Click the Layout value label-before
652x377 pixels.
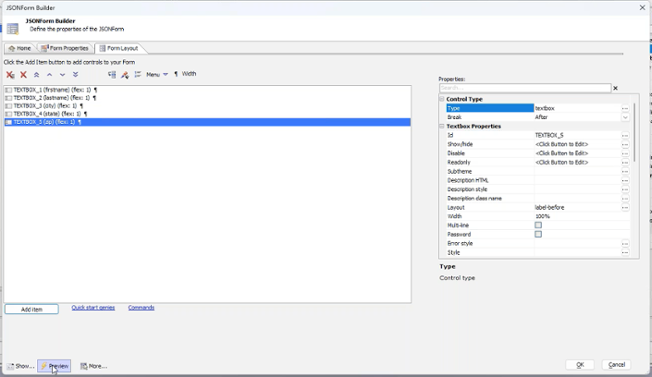pyautogui.click(x=550, y=207)
